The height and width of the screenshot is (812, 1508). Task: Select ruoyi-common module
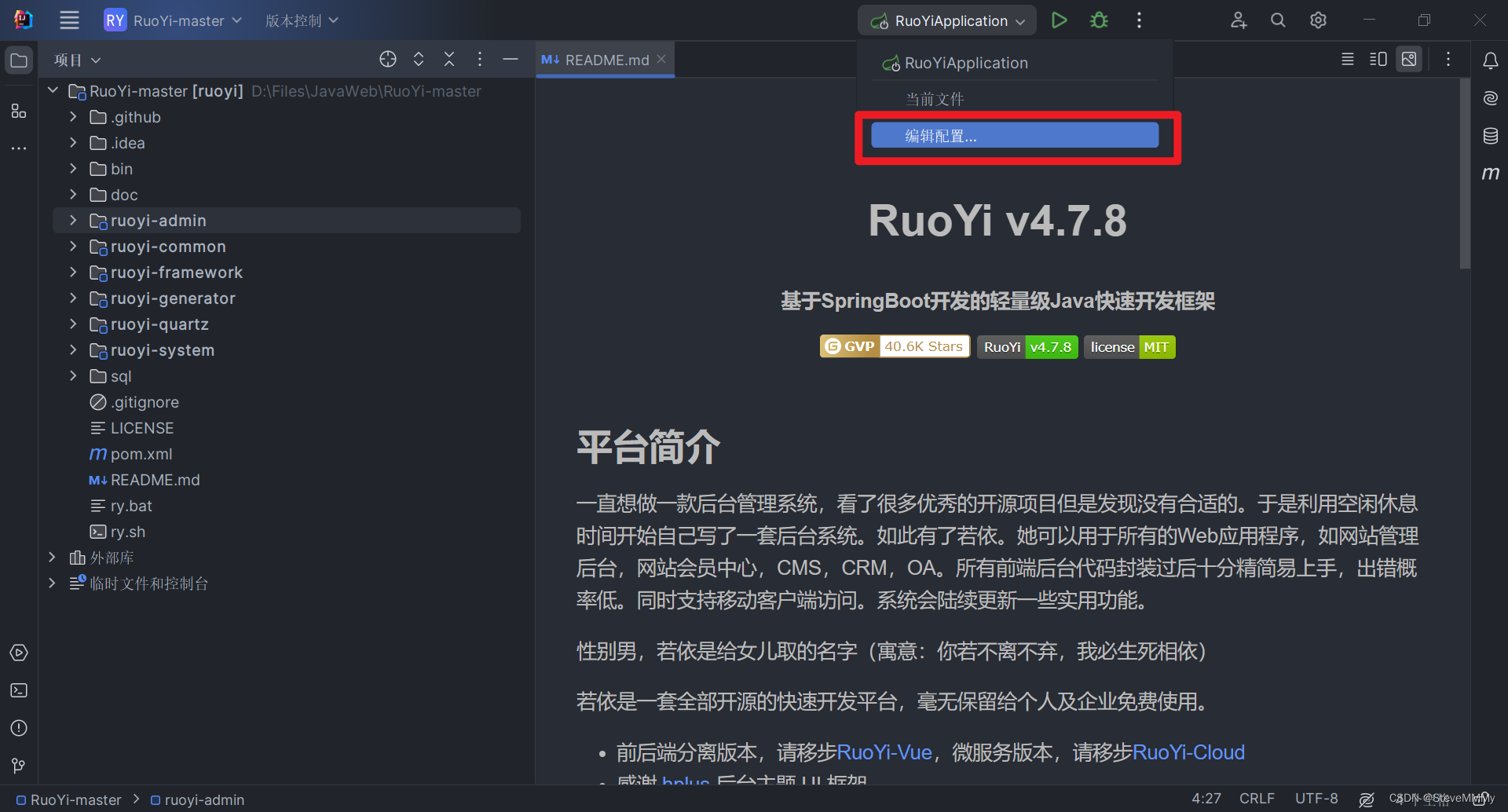(x=168, y=247)
